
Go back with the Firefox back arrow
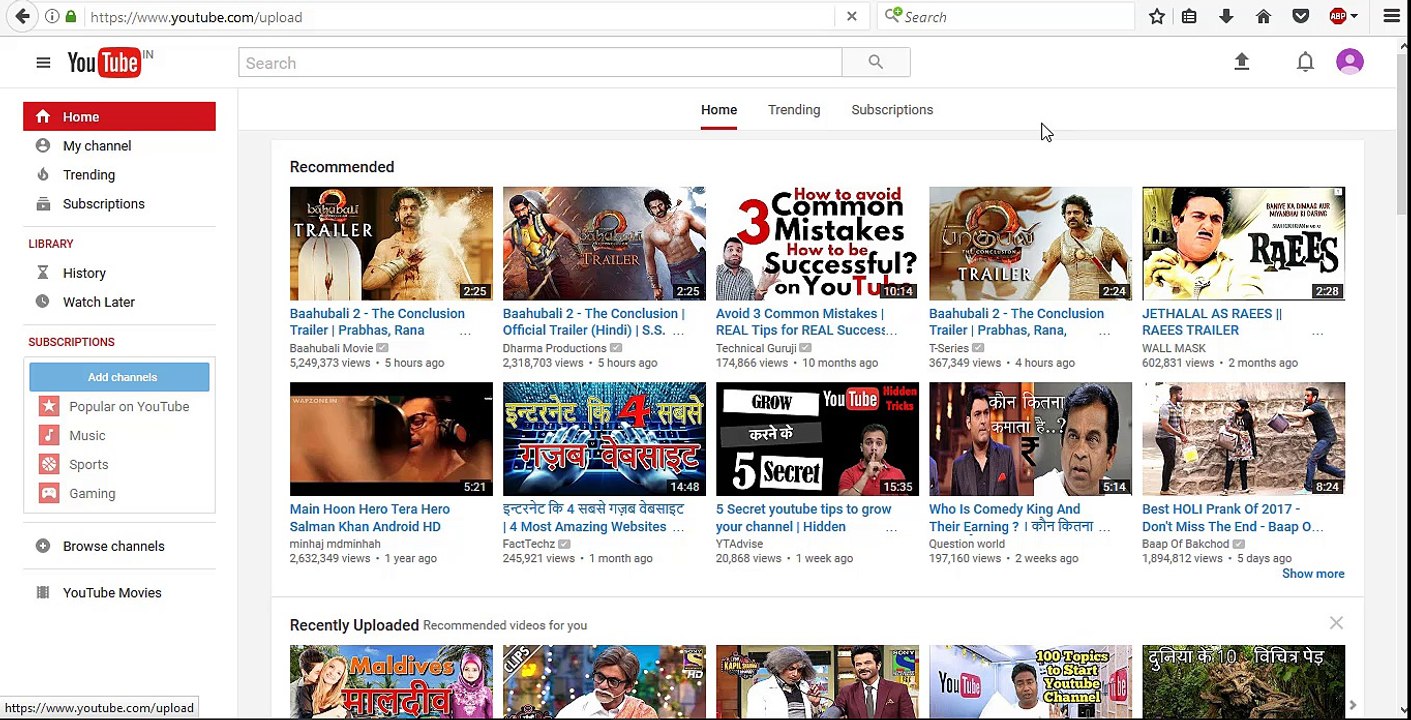tap(22, 17)
